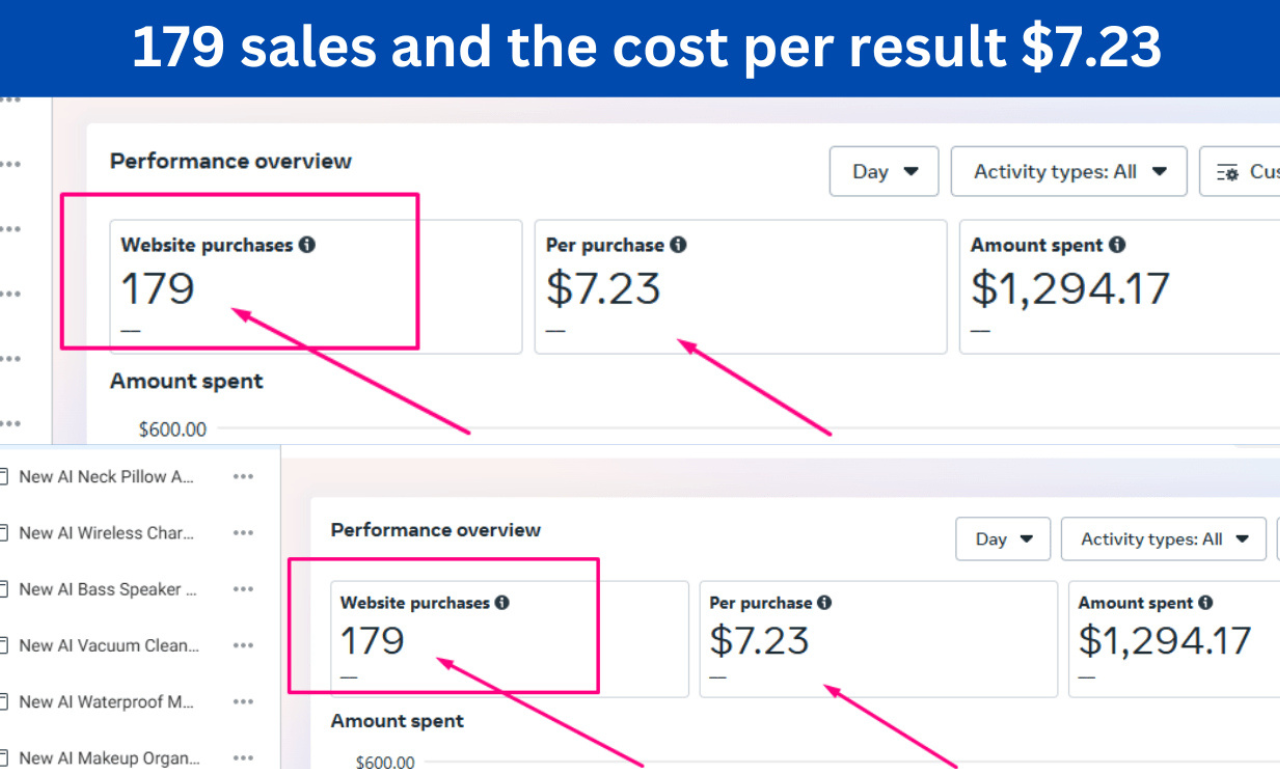Click info icon next to lower Per purchase
The height and width of the screenshot is (769, 1280).
point(824,602)
